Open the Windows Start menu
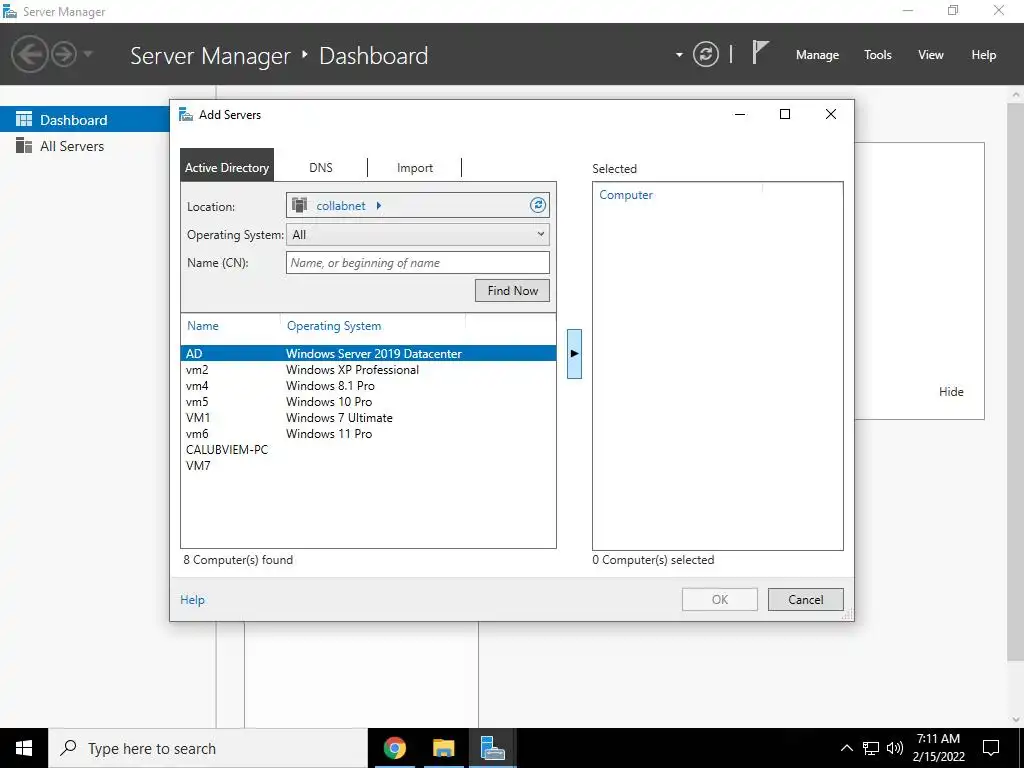Image resolution: width=1024 pixels, height=768 pixels. point(24,748)
